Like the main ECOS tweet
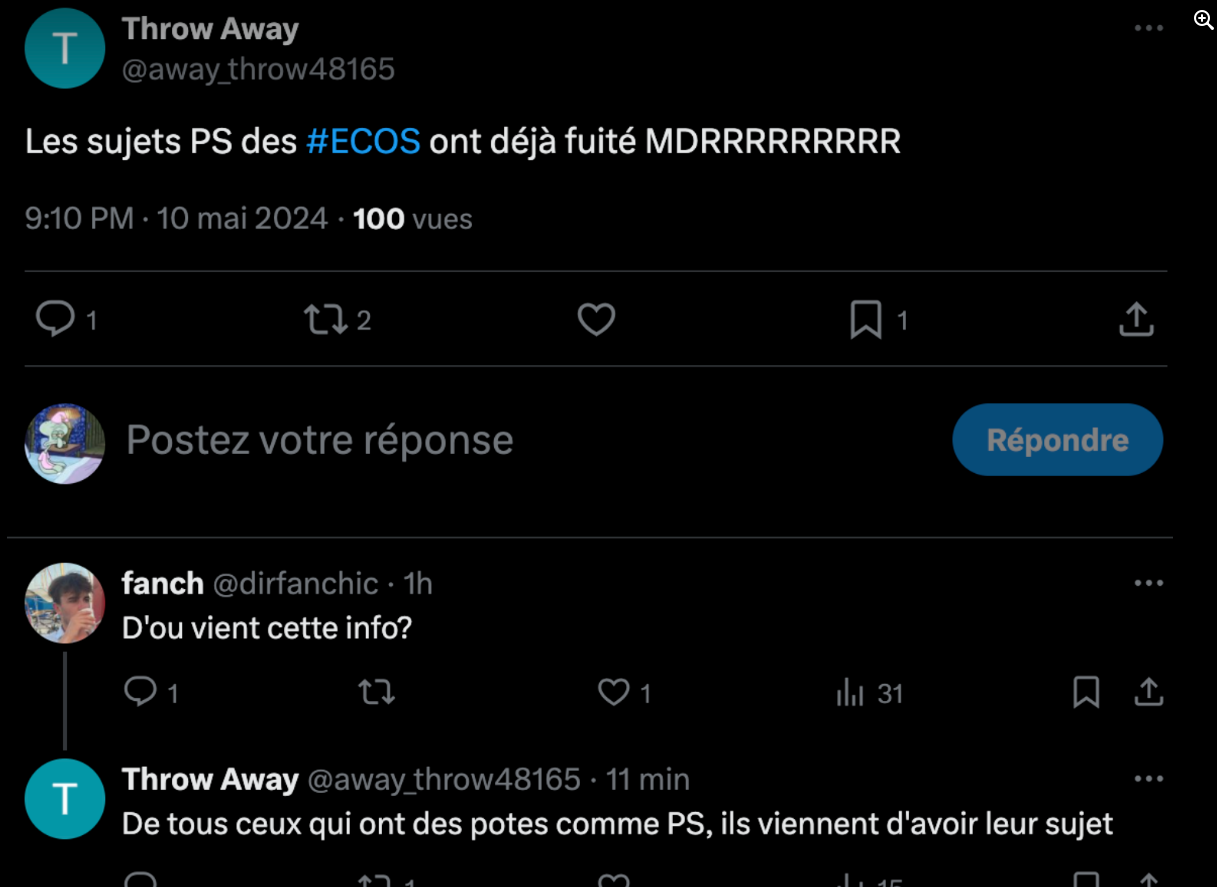This screenshot has height=887, width=1217. (x=596, y=320)
